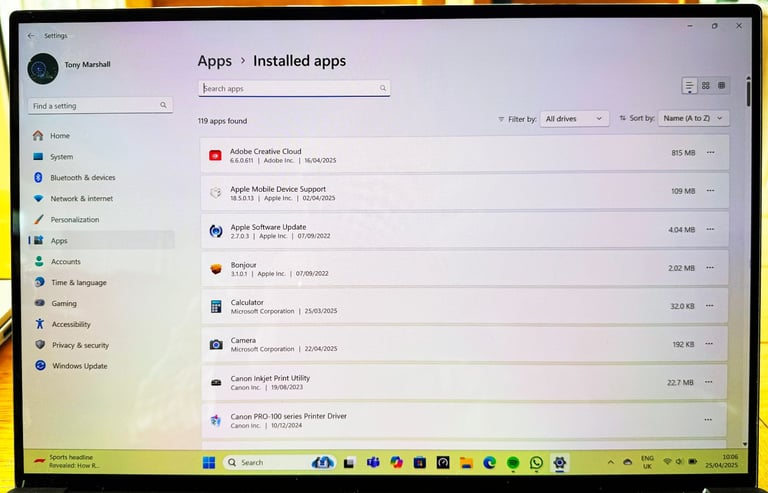Click the Apple Software Update app icon
The width and height of the screenshot is (768, 493).
[x=216, y=231]
